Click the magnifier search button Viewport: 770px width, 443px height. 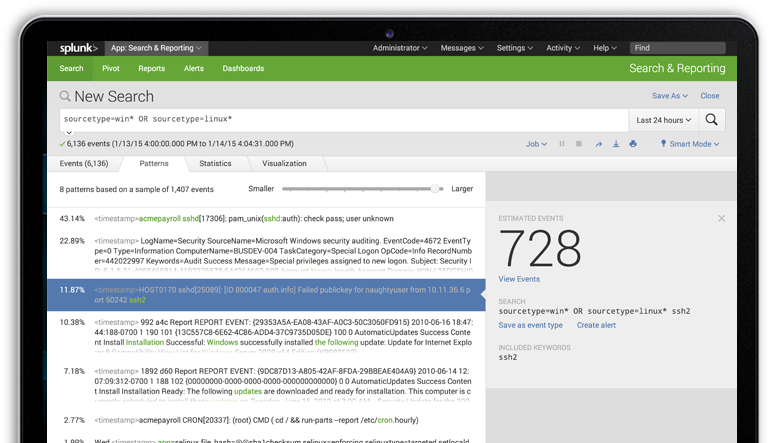pos(711,120)
